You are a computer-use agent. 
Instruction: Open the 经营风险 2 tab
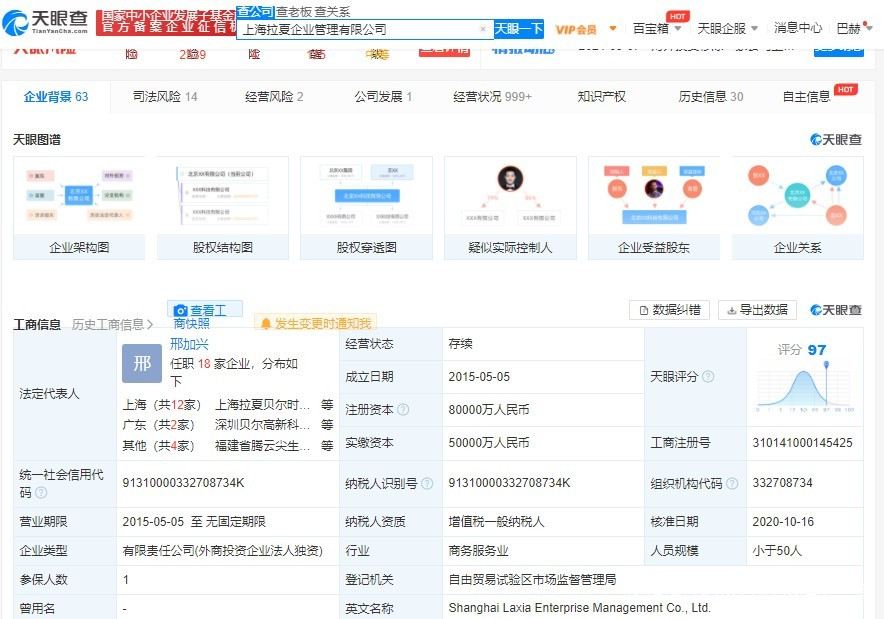(274, 97)
